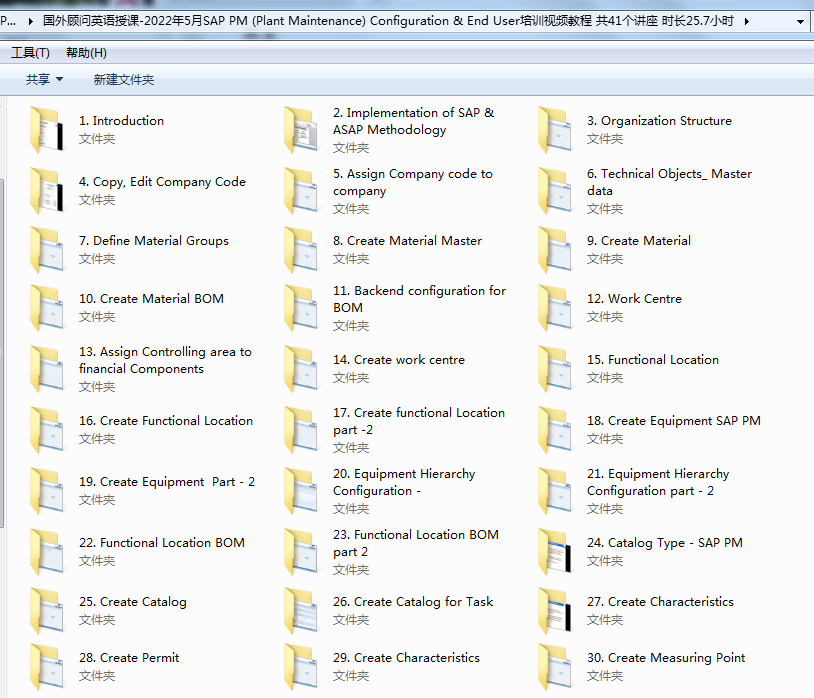Viewport: 814px width, 698px height.
Task: Click the SAP PM course folder name in address bar
Action: pyautogui.click(x=388, y=21)
